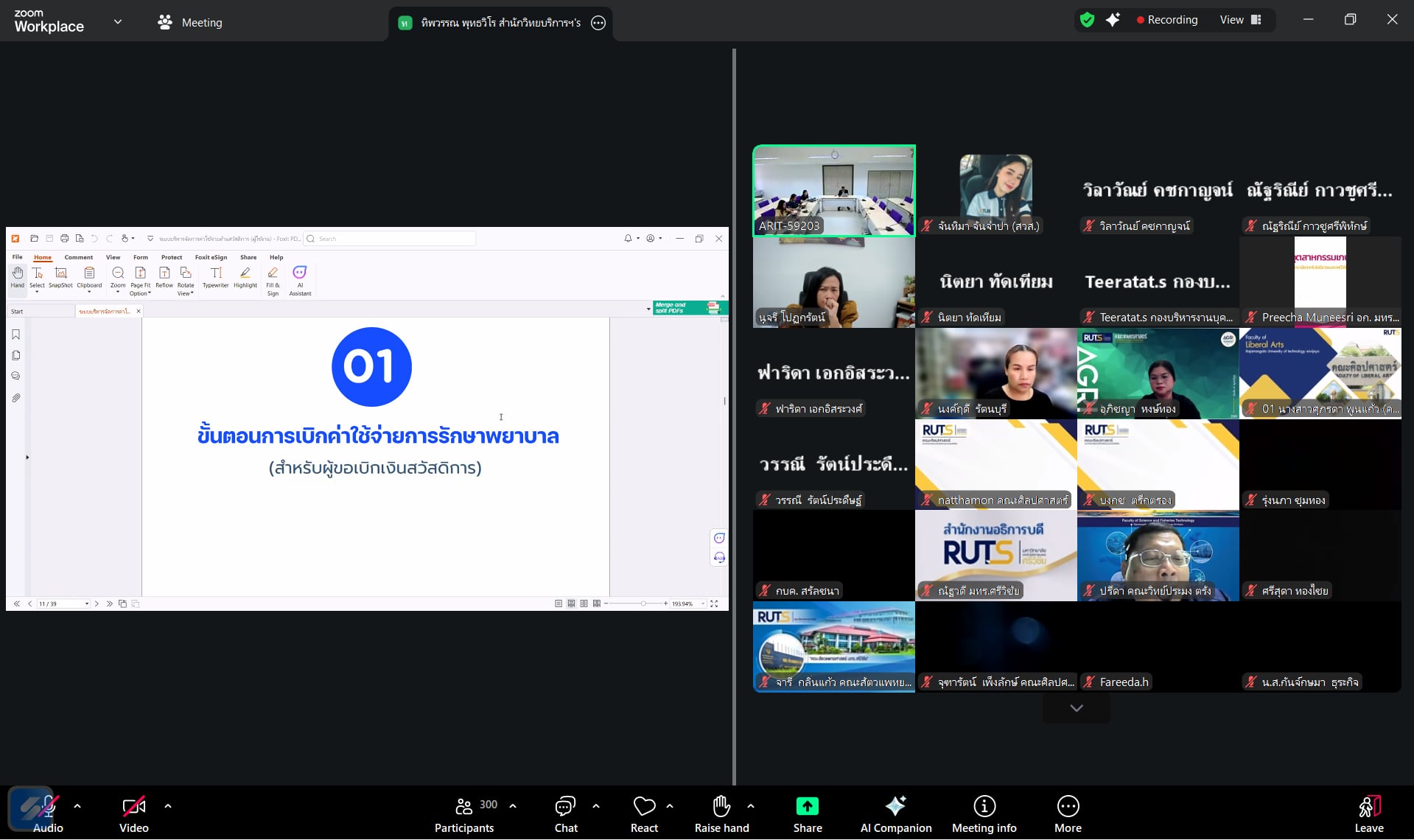Viewport: 1414px width, 840px height.
Task: Open Meeting info
Action: (984, 813)
